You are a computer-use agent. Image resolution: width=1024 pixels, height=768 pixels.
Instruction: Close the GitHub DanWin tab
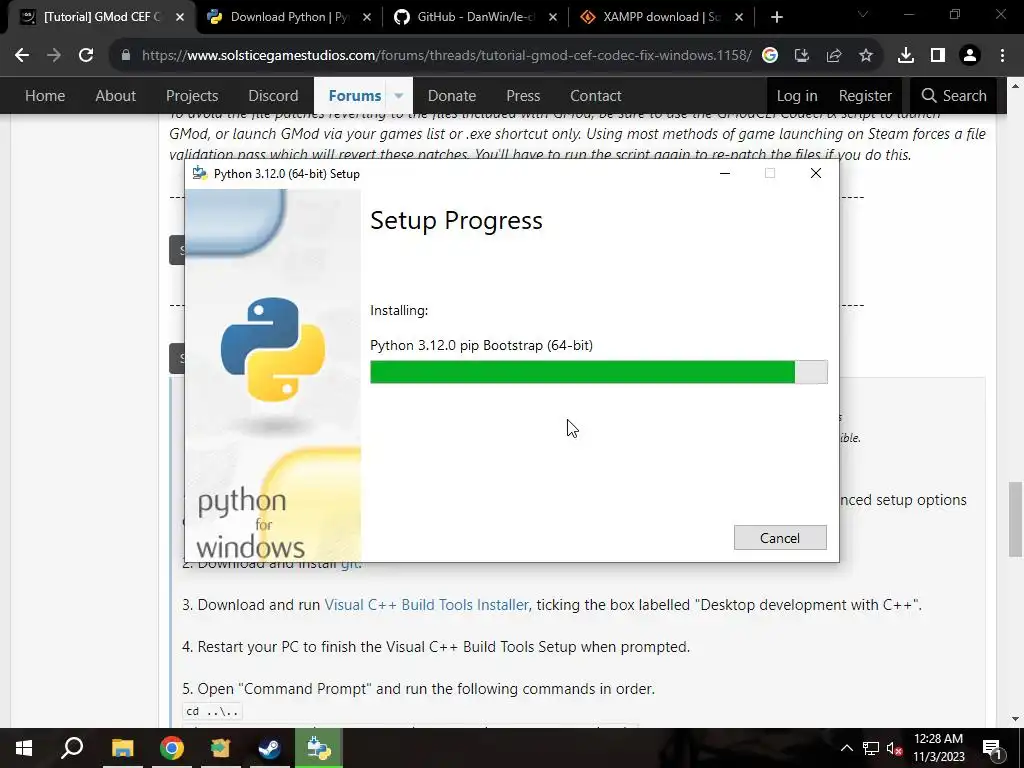(x=553, y=17)
